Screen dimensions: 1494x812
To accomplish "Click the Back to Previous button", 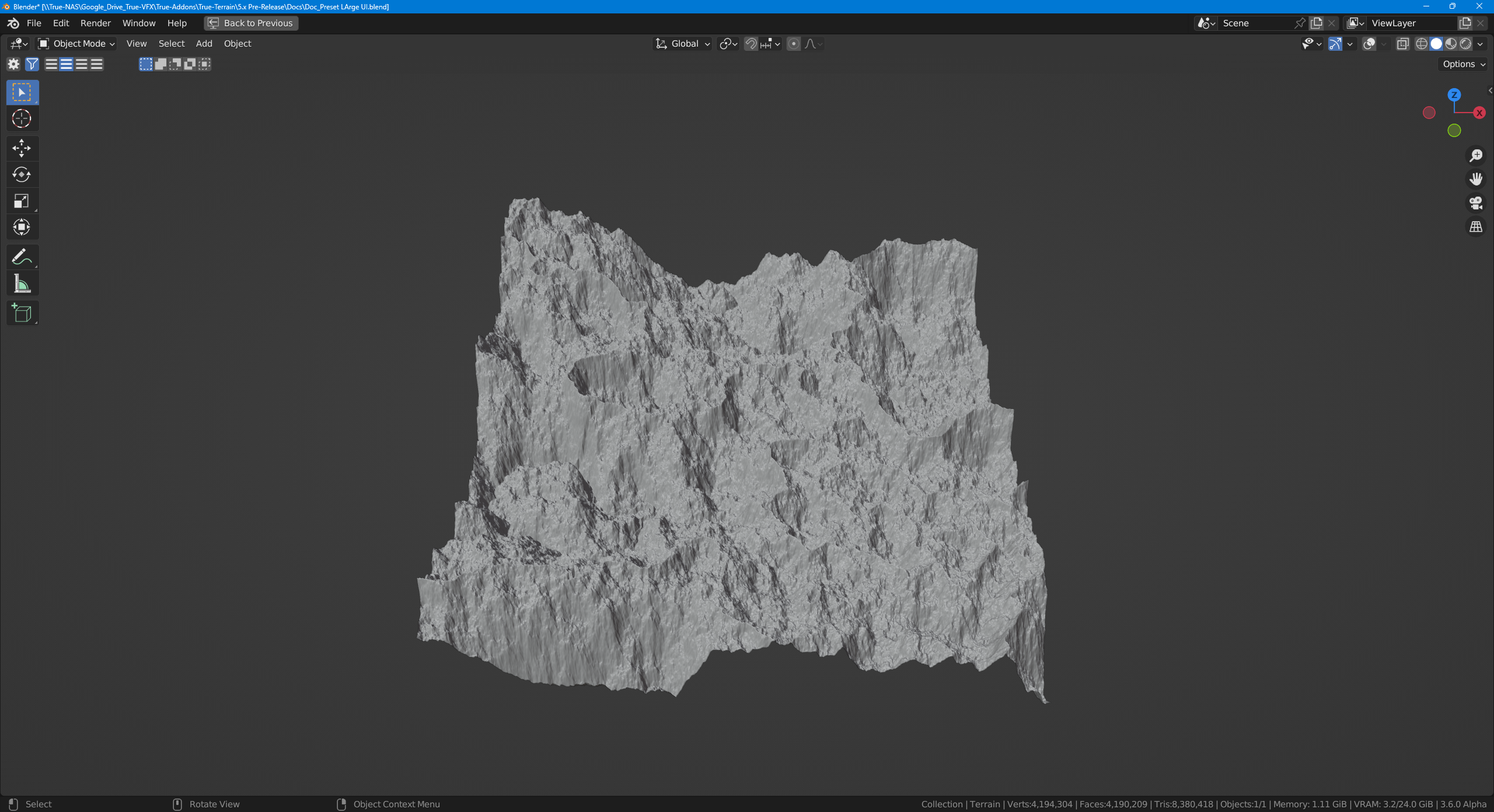I will click(x=251, y=23).
